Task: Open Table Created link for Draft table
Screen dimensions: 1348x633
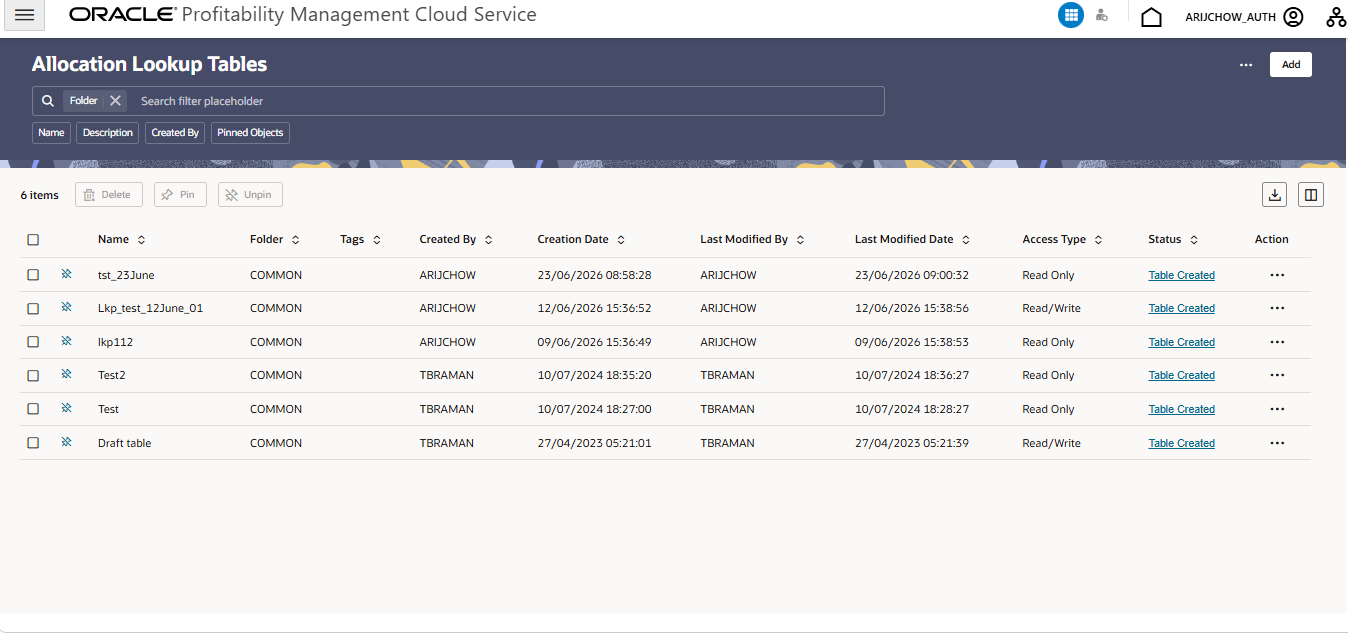Action: (1181, 443)
